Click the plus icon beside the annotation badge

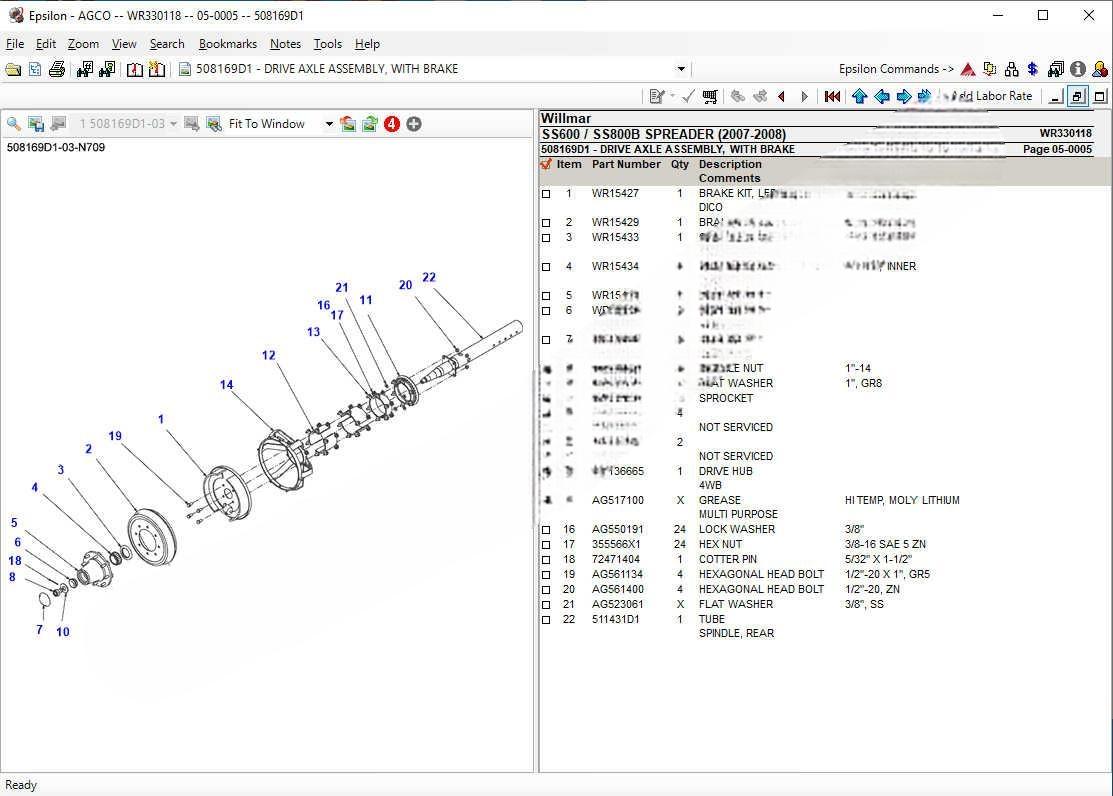pos(414,123)
